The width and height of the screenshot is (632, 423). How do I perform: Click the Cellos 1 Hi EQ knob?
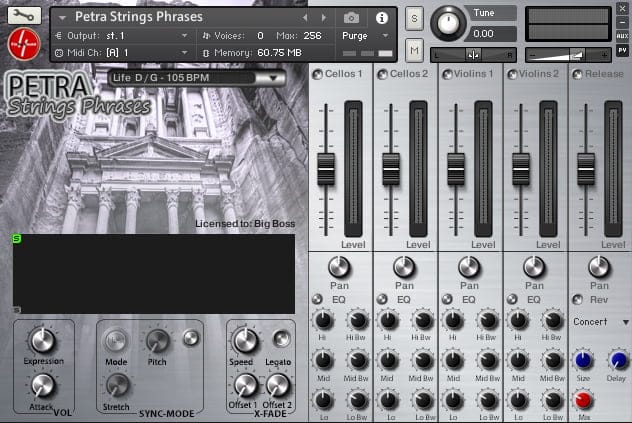point(323,320)
